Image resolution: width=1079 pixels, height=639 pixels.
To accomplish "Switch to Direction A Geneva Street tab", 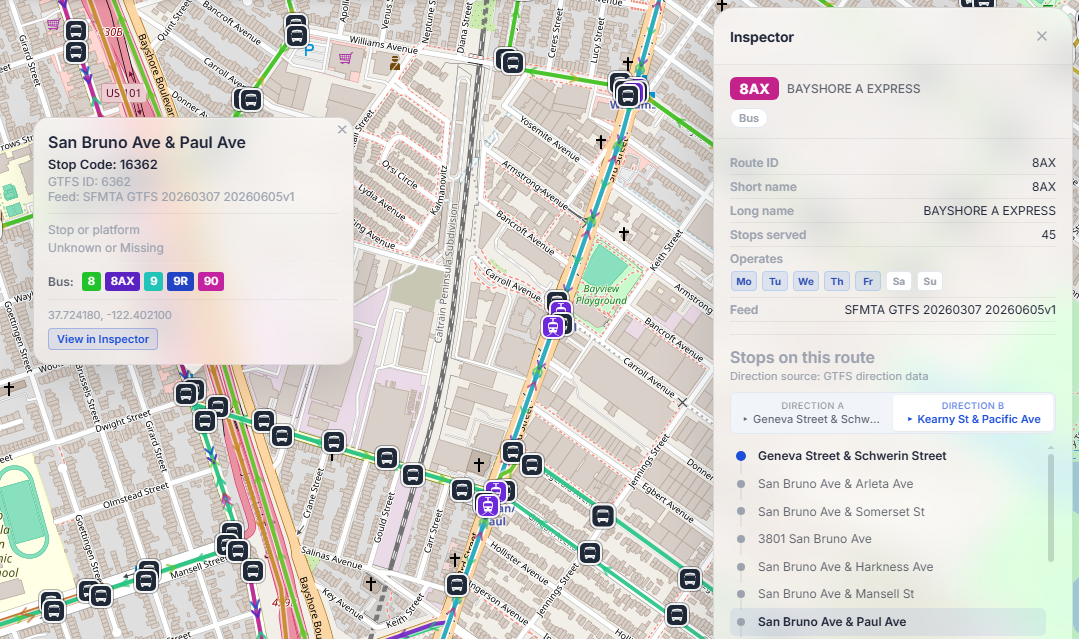I will tap(812, 413).
